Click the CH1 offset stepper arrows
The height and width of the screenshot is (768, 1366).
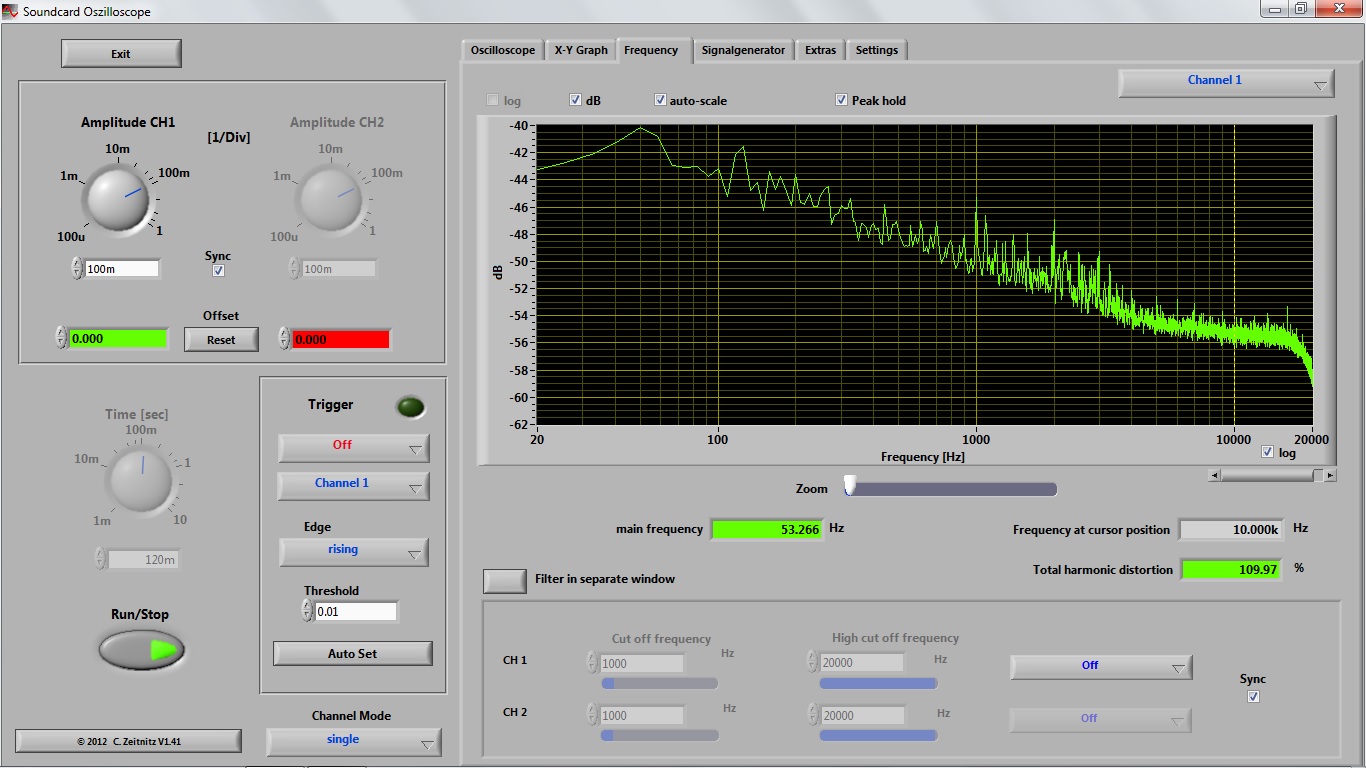61,338
